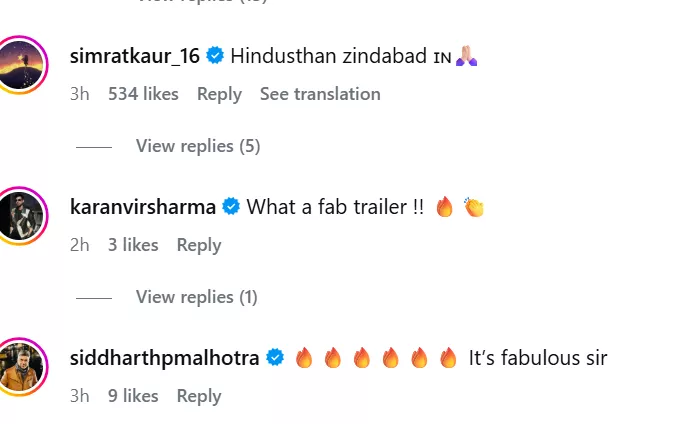Click 2h timestamp on karanvirsharma's comment
678x424 pixels.
tap(80, 245)
